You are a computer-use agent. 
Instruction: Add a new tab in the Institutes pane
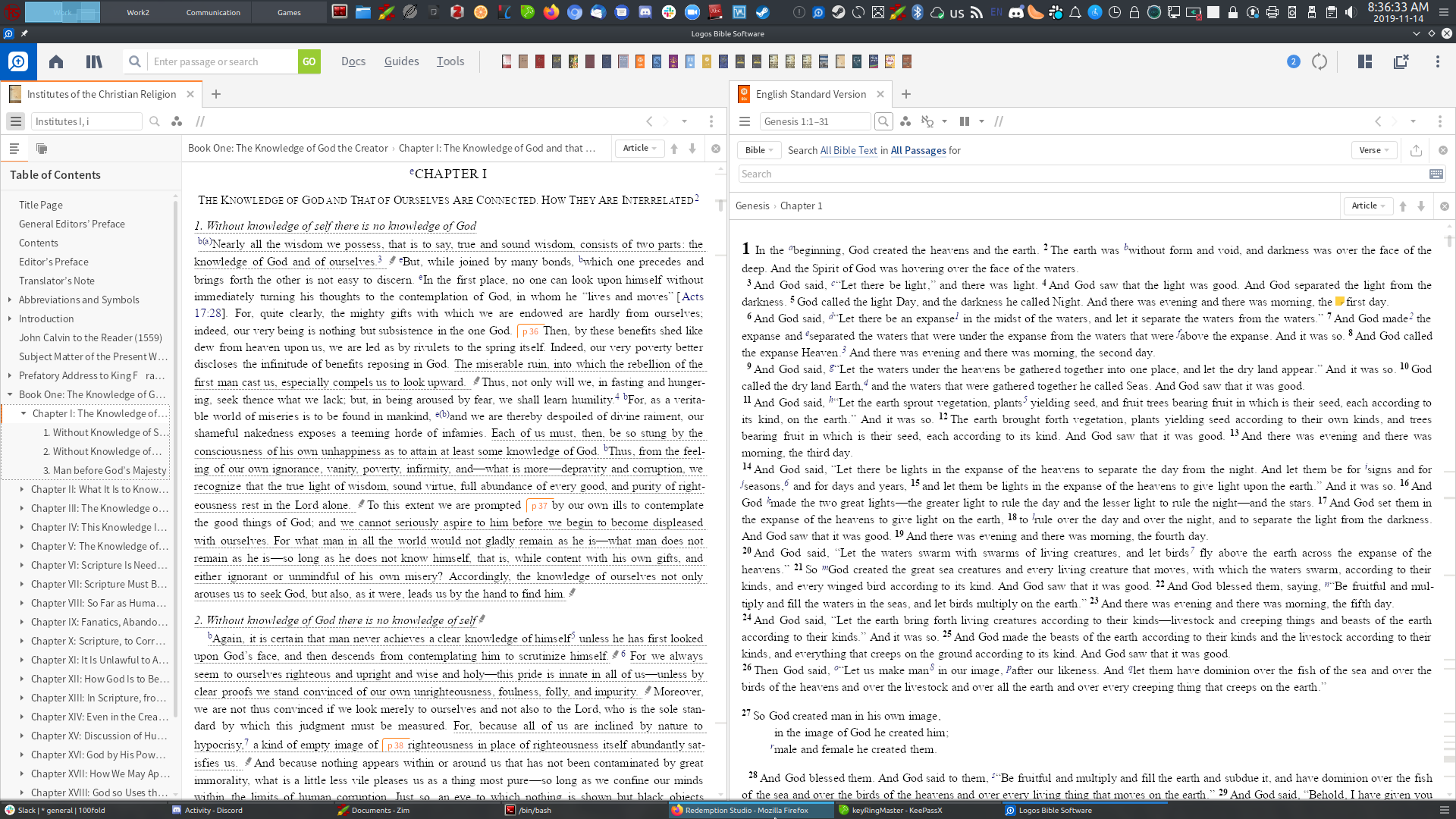(x=216, y=94)
